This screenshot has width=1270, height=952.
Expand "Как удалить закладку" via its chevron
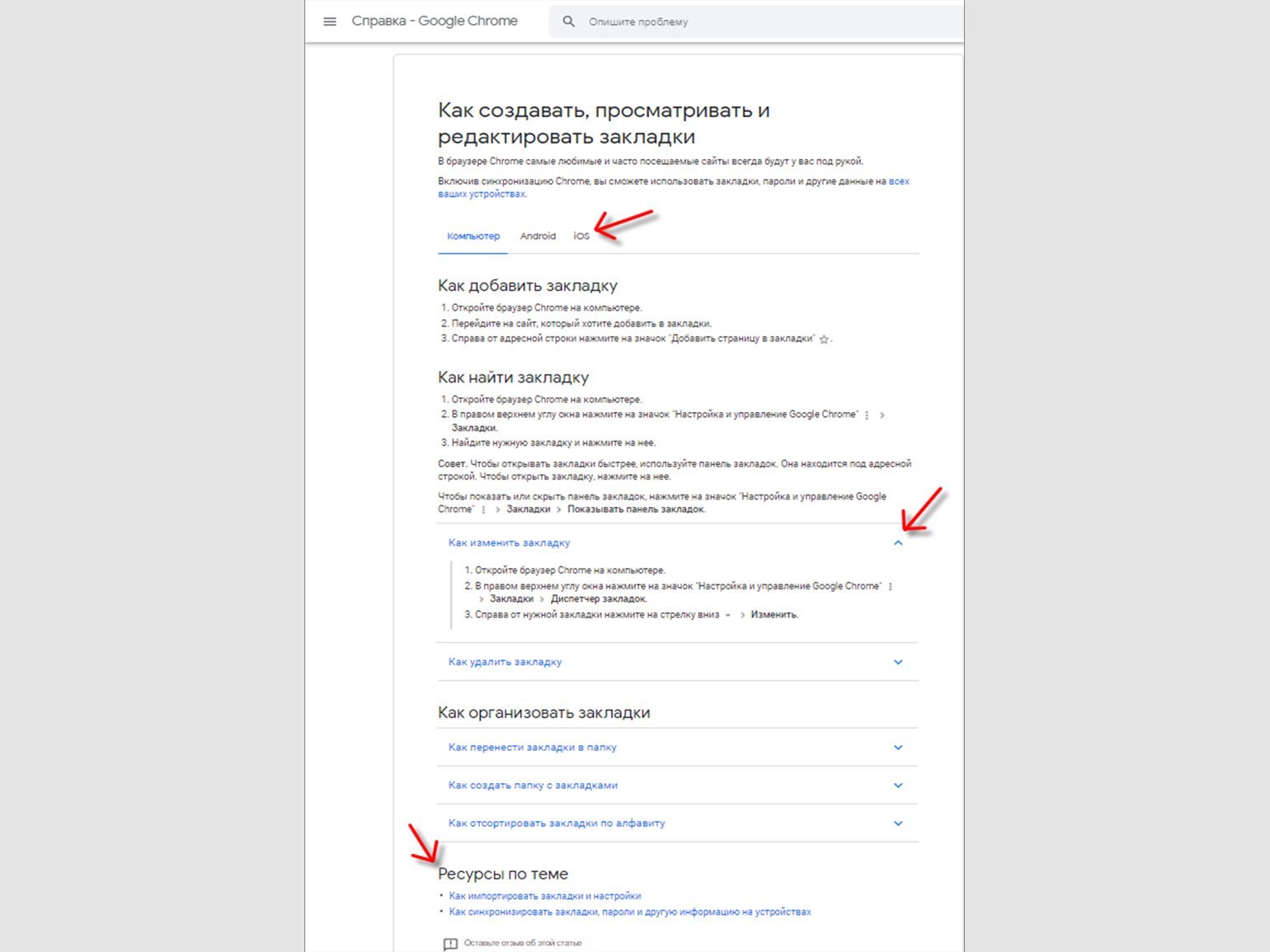(898, 662)
